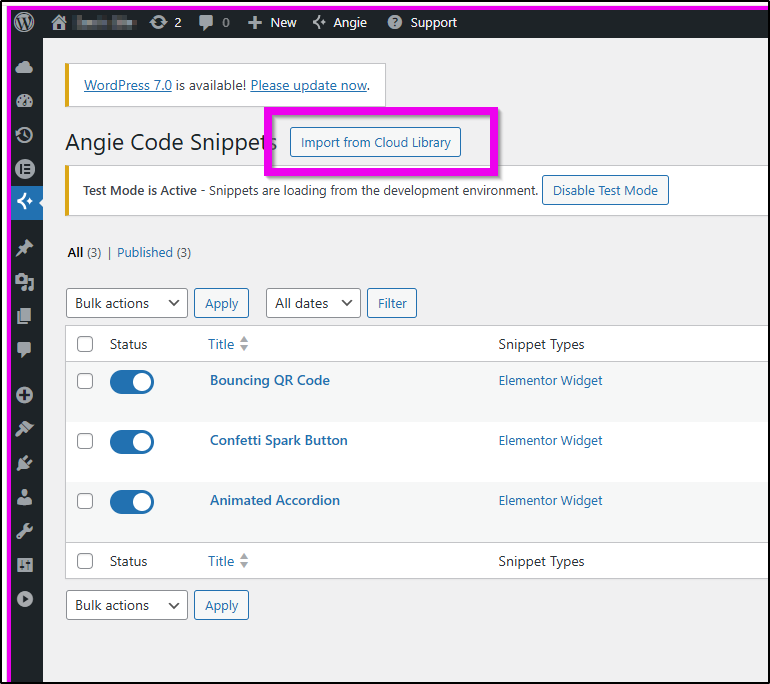This screenshot has width=770, height=684.
Task: Click the footer Title column link
Action: (x=220, y=561)
